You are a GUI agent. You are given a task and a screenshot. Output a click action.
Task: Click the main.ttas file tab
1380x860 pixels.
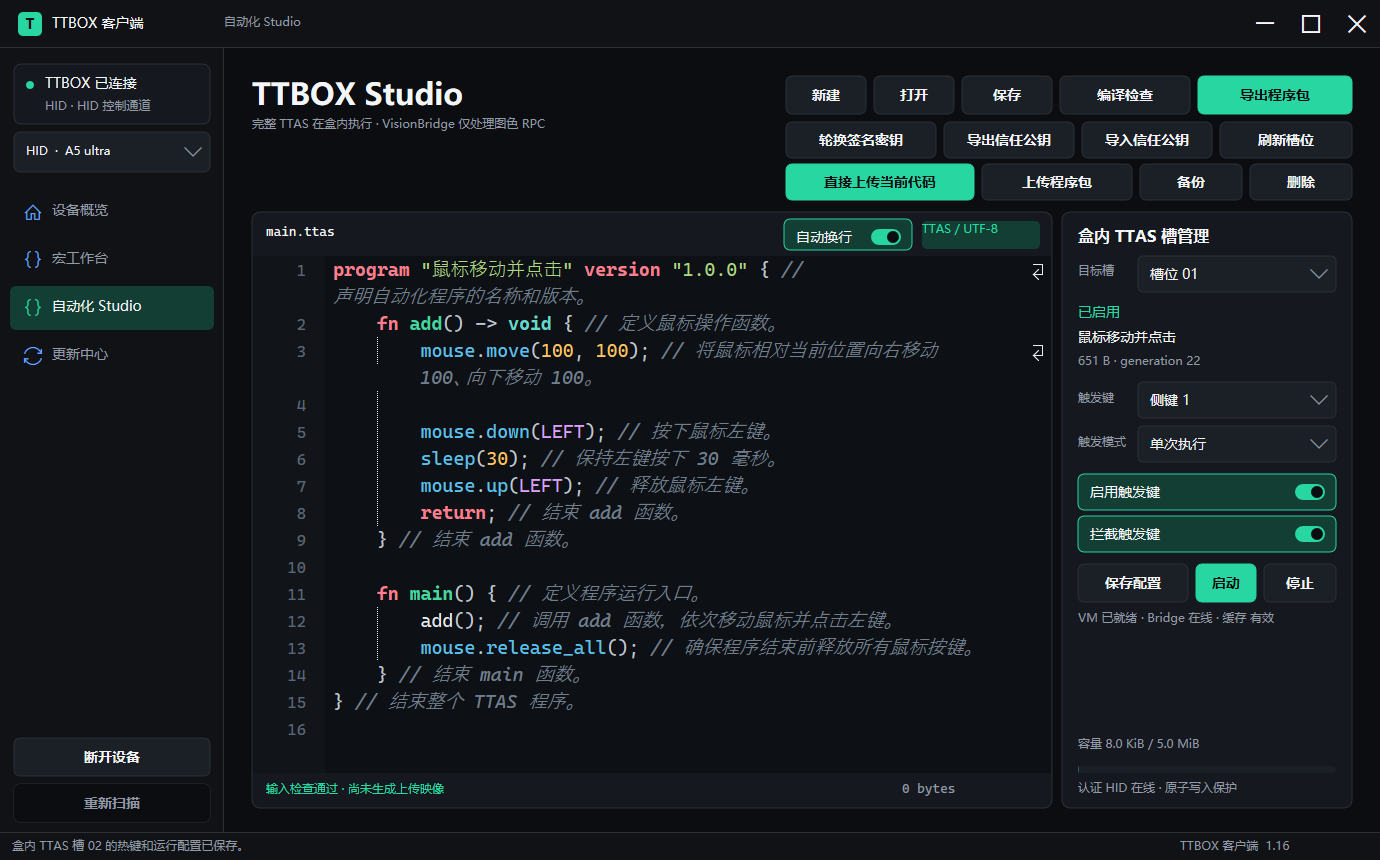[x=300, y=232]
